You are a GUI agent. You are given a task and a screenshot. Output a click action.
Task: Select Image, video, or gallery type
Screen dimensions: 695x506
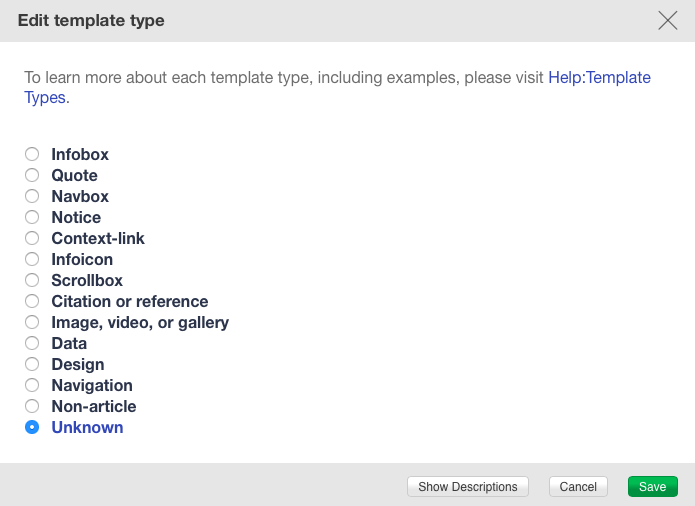32,323
